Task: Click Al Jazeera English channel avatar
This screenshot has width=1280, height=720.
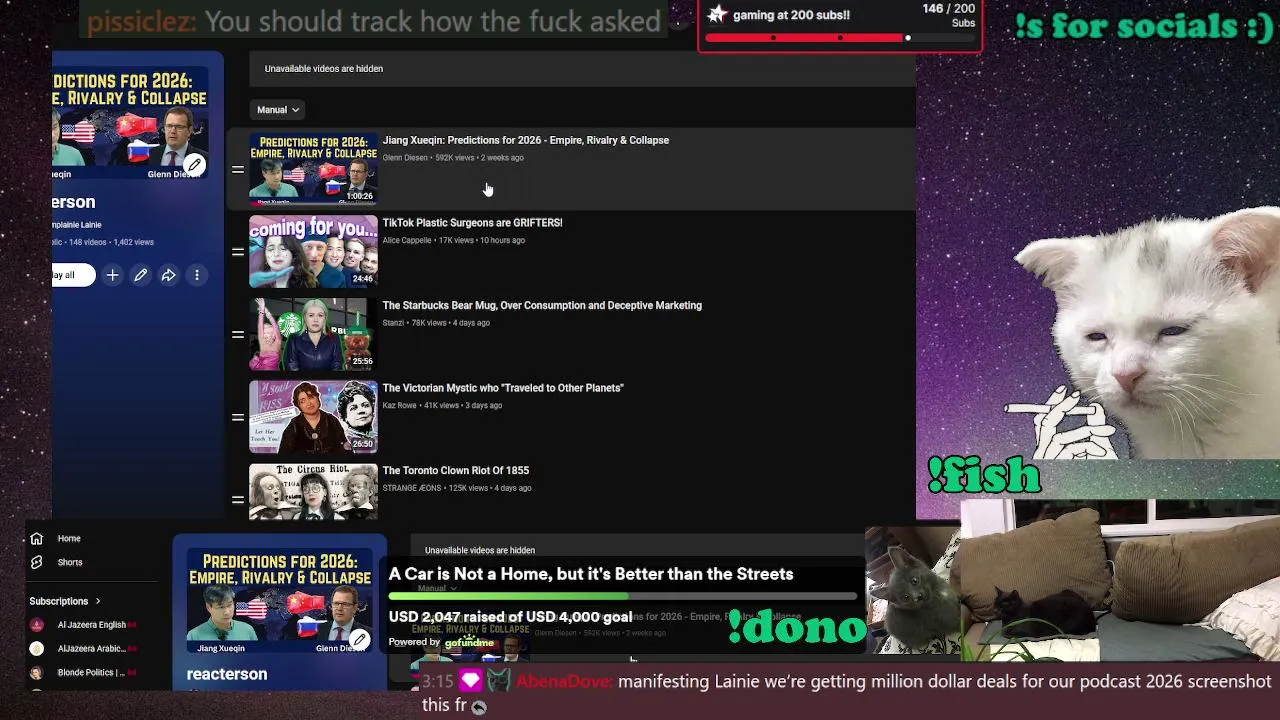Action: point(37,625)
